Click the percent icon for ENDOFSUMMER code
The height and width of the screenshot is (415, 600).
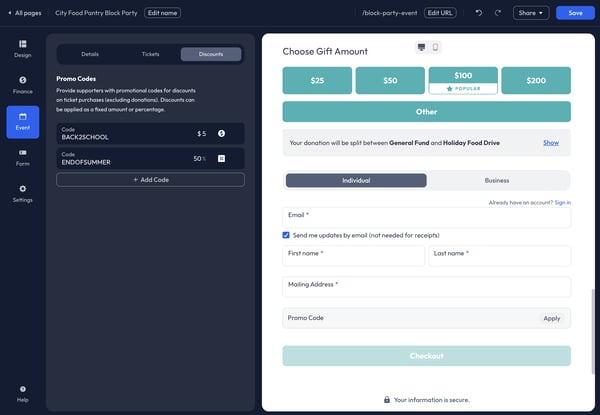pyautogui.click(x=221, y=158)
